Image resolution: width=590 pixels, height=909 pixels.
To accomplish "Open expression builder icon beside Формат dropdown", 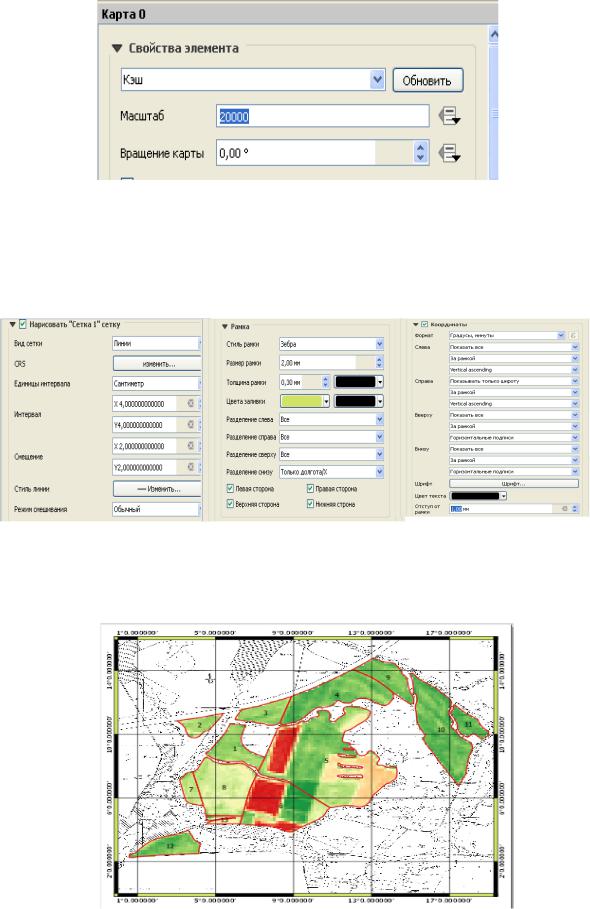I will coord(573,336).
